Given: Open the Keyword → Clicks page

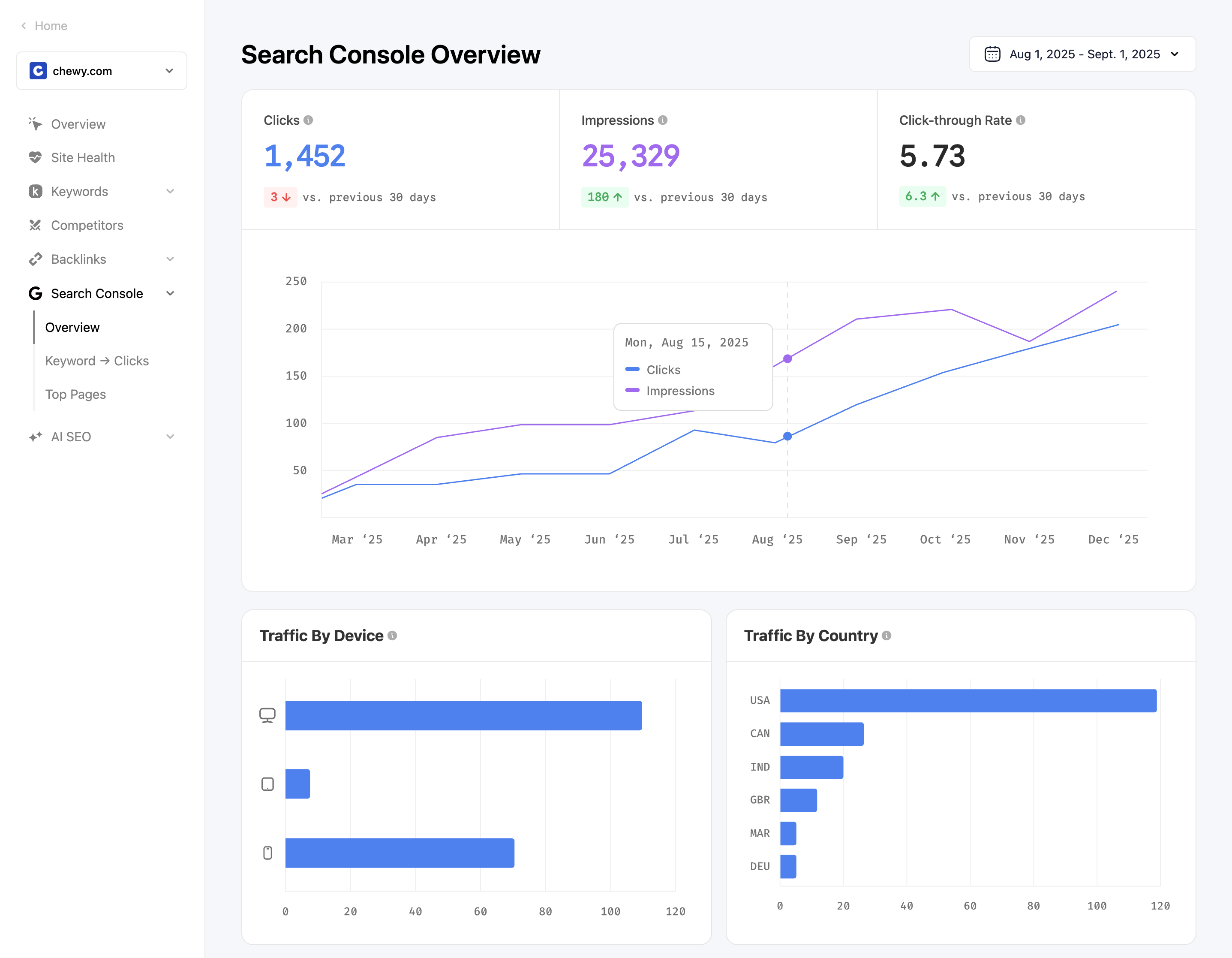Looking at the screenshot, I should tap(97, 361).
